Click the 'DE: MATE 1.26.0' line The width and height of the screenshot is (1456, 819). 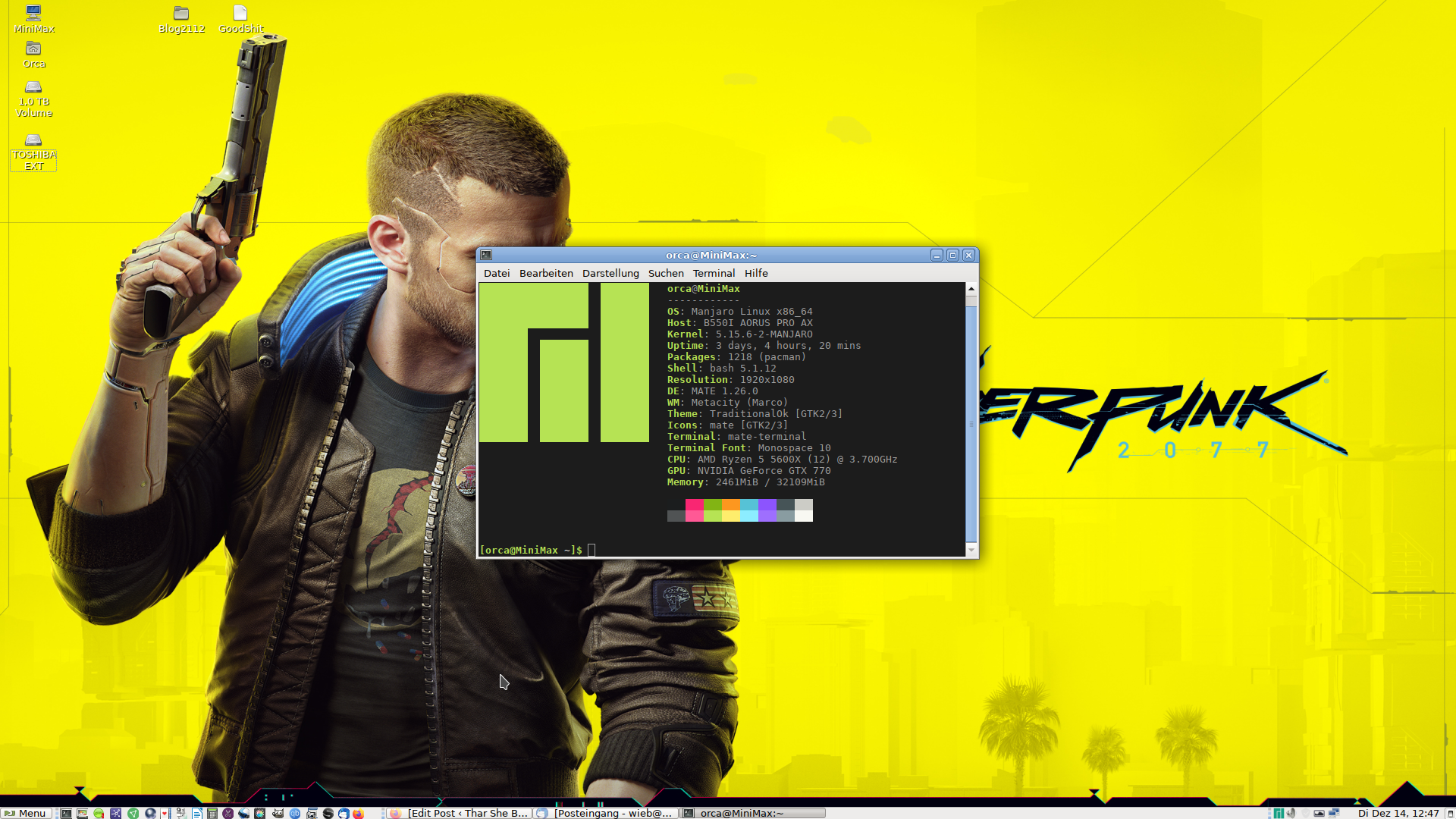click(712, 391)
